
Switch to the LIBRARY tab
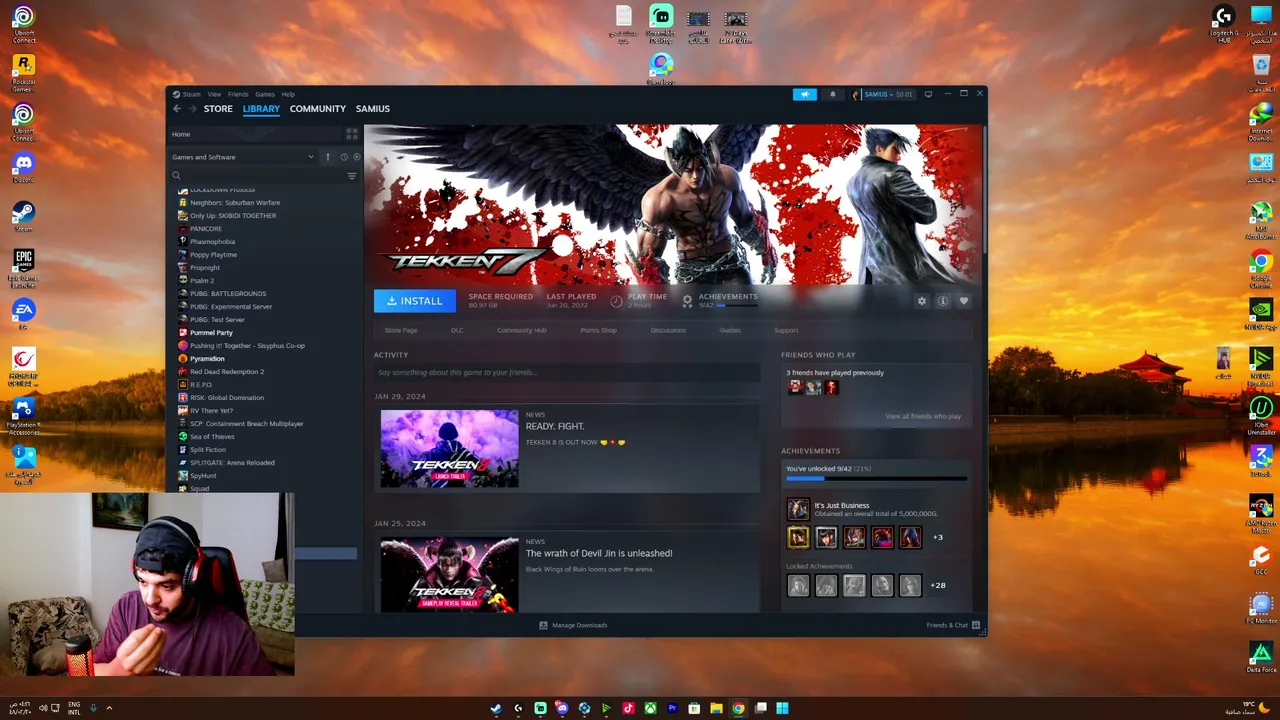[x=261, y=109]
